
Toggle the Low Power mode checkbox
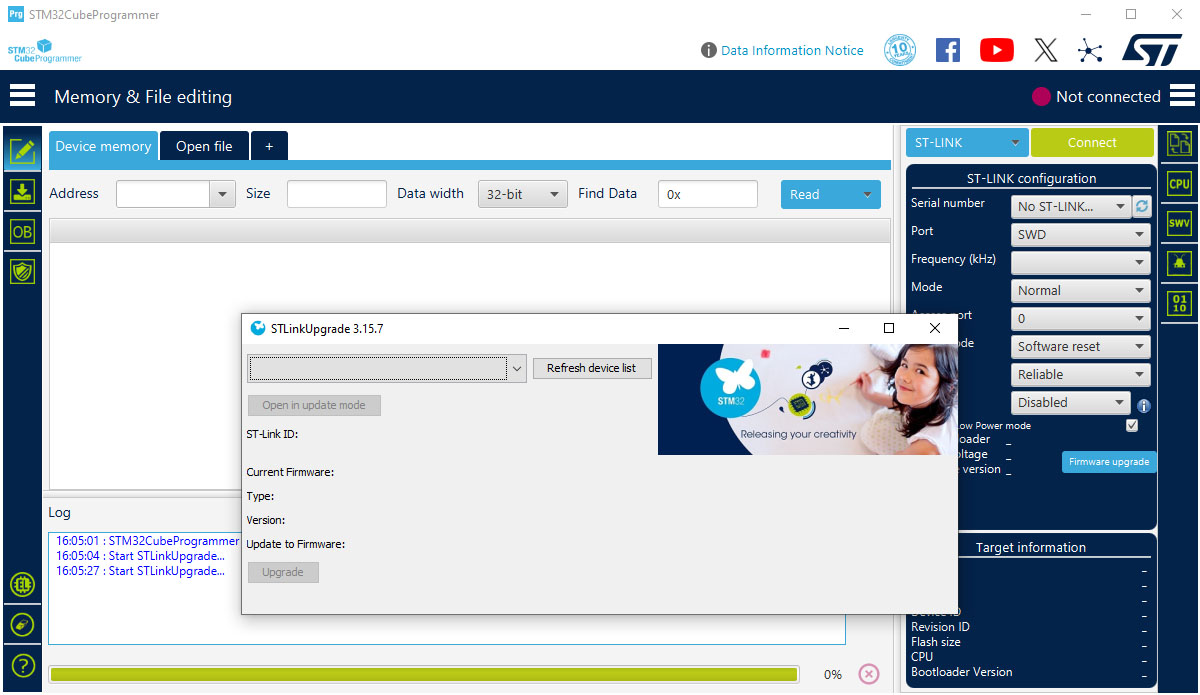tap(1132, 425)
